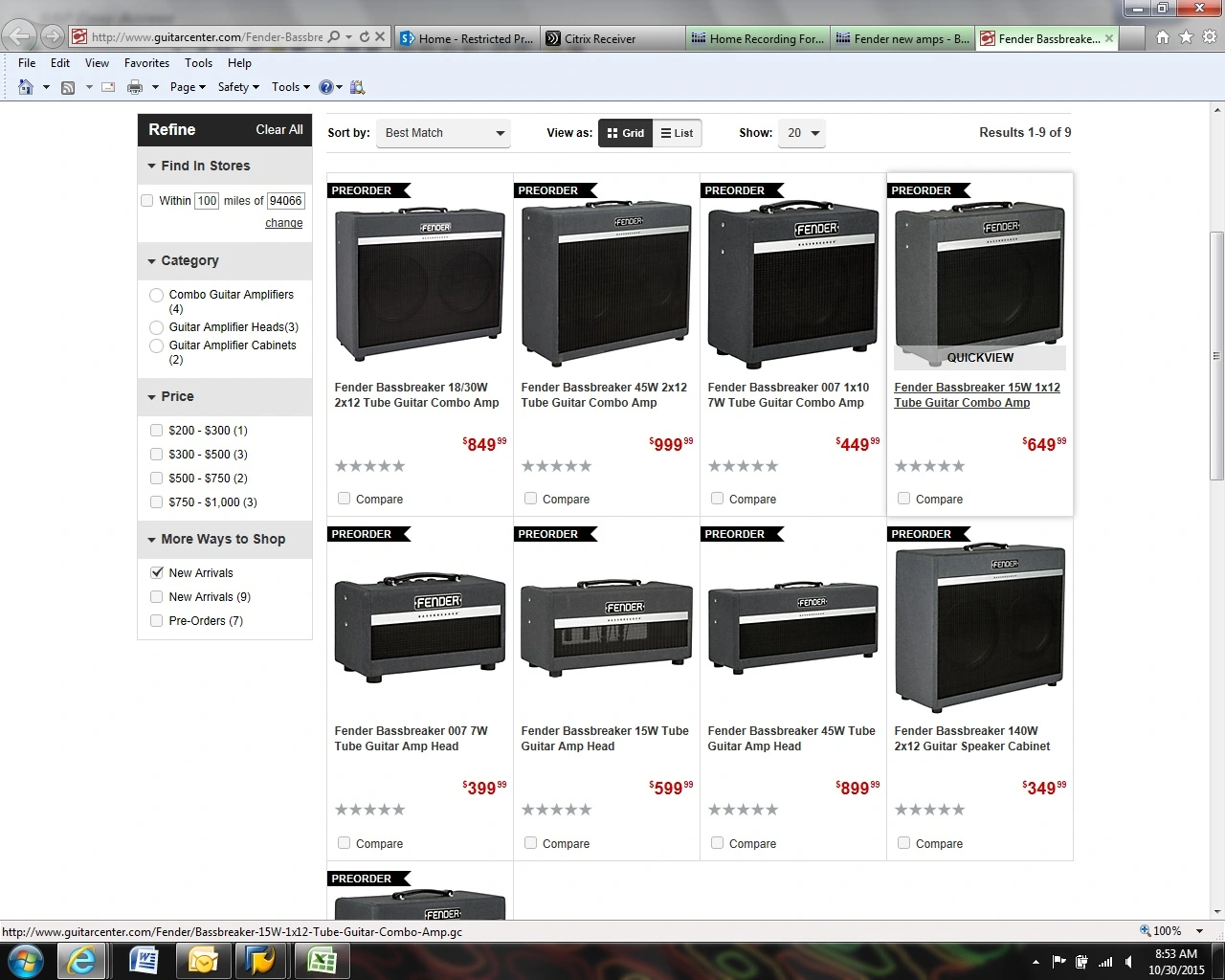Screen dimensions: 1225x980
Task: Open Fender Bassbreaker 45W Tube Amp Head
Action: click(x=791, y=739)
